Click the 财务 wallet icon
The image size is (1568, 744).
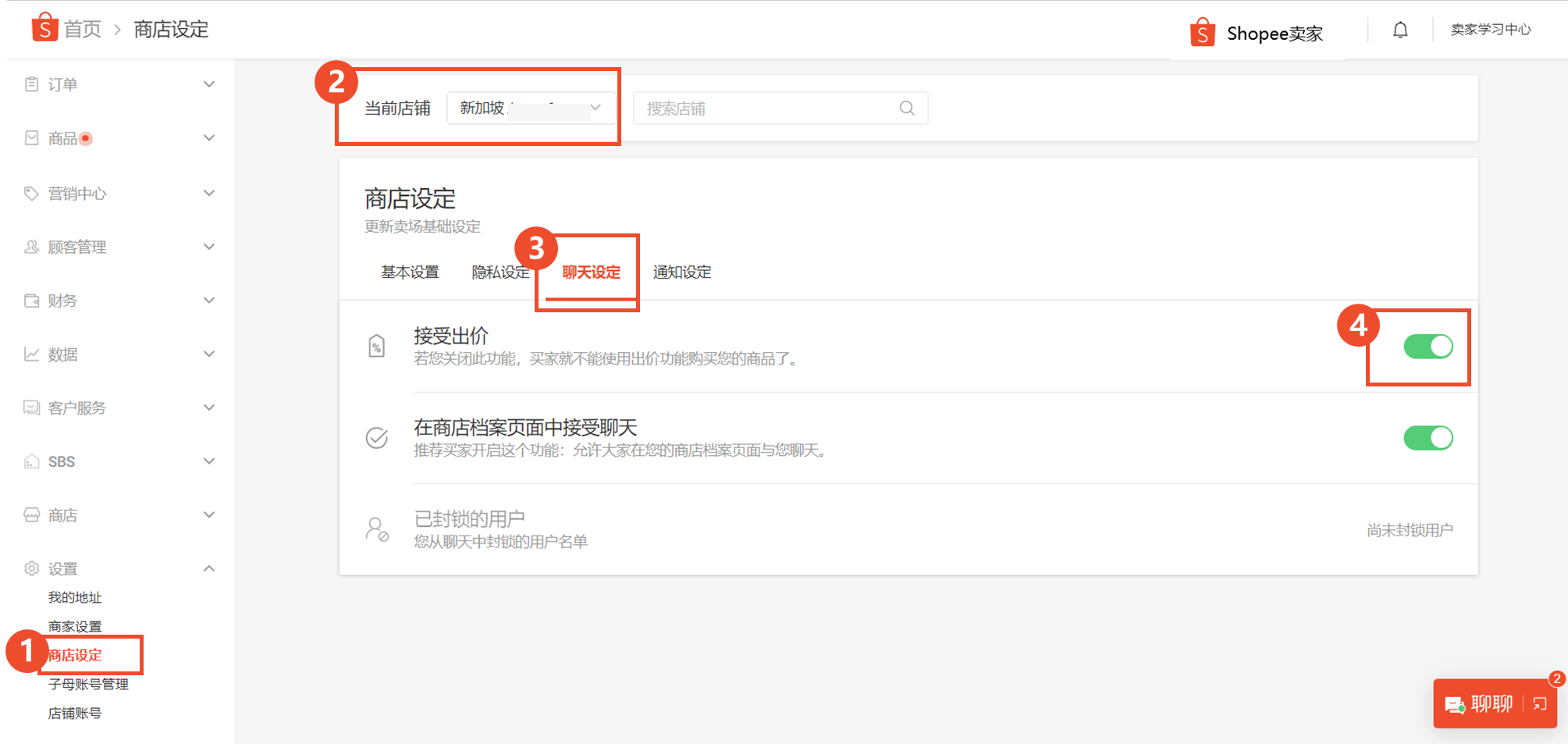coord(31,301)
